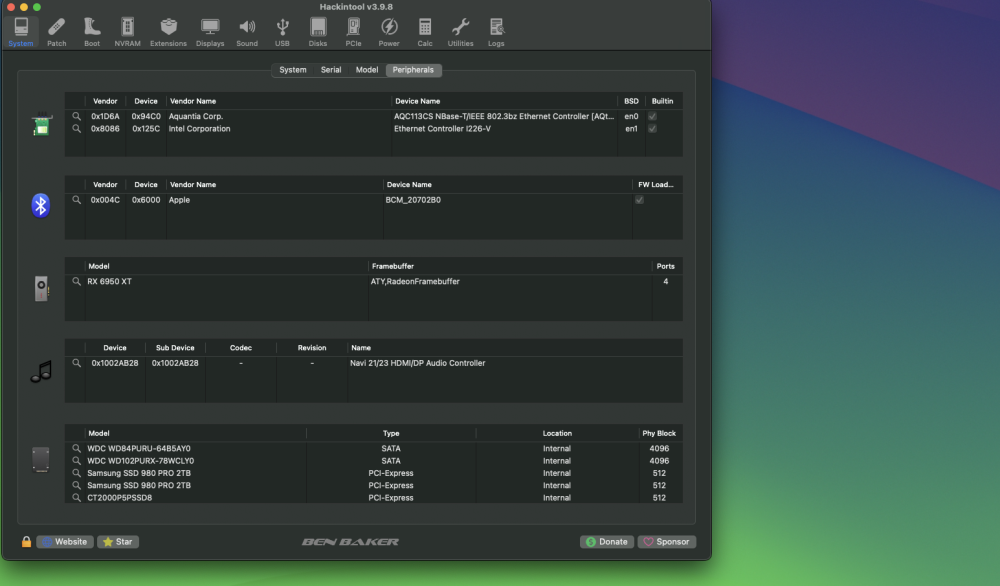Click the Sponsor button
Screen dimensions: 1000x586
666,541
